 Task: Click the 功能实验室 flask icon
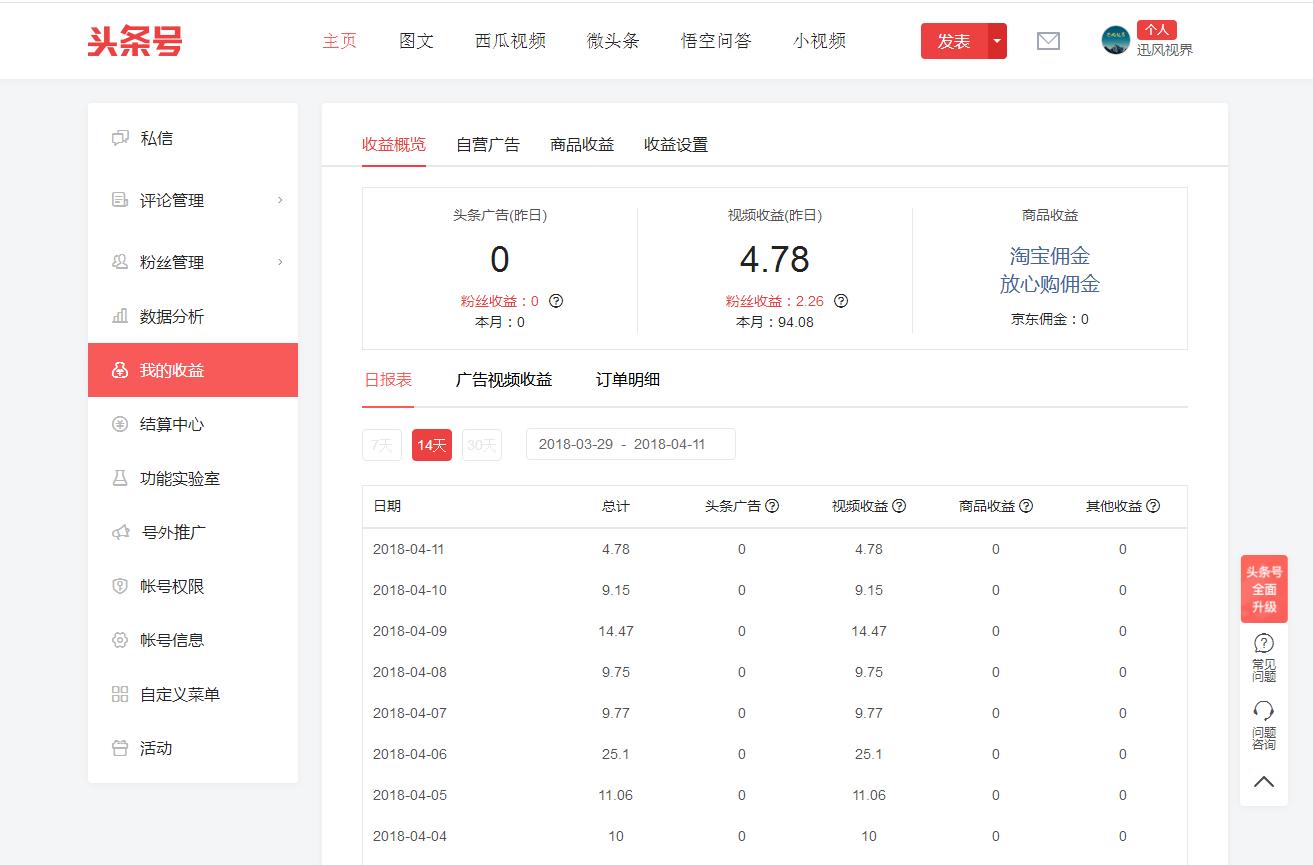[x=120, y=478]
